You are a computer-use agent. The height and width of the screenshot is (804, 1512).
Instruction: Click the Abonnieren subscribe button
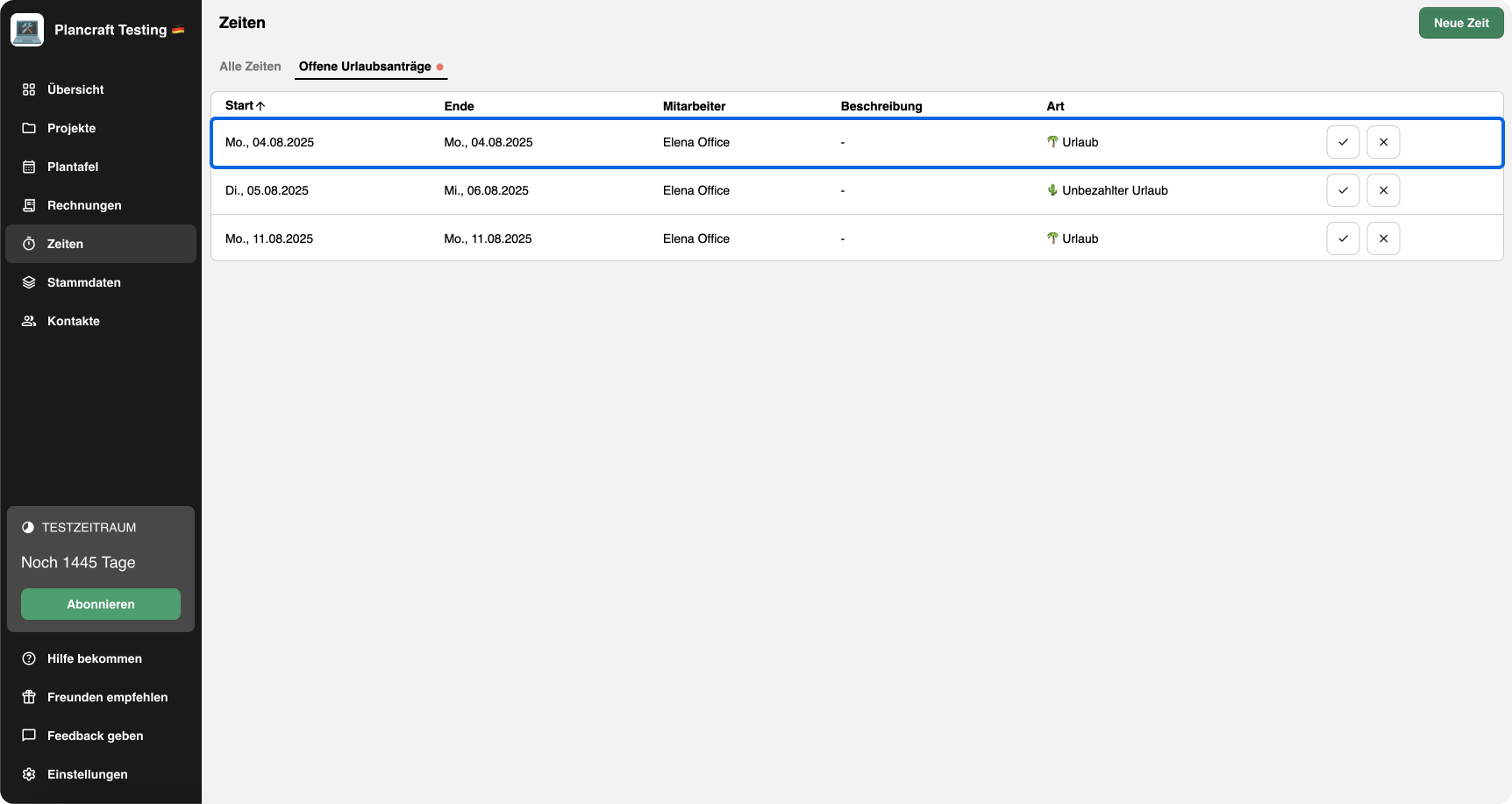coord(101,604)
